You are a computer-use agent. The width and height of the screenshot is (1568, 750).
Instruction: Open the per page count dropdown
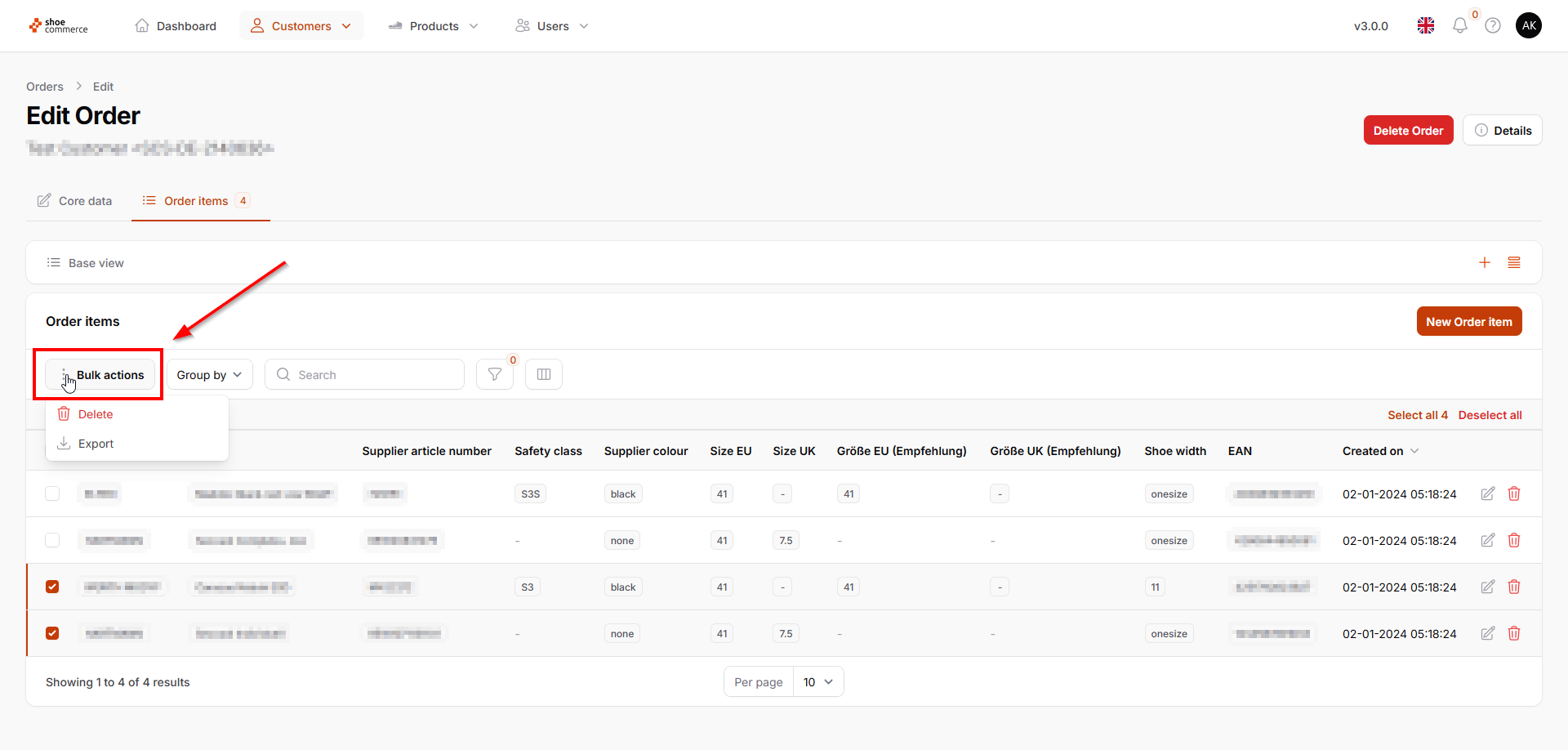[817, 682]
